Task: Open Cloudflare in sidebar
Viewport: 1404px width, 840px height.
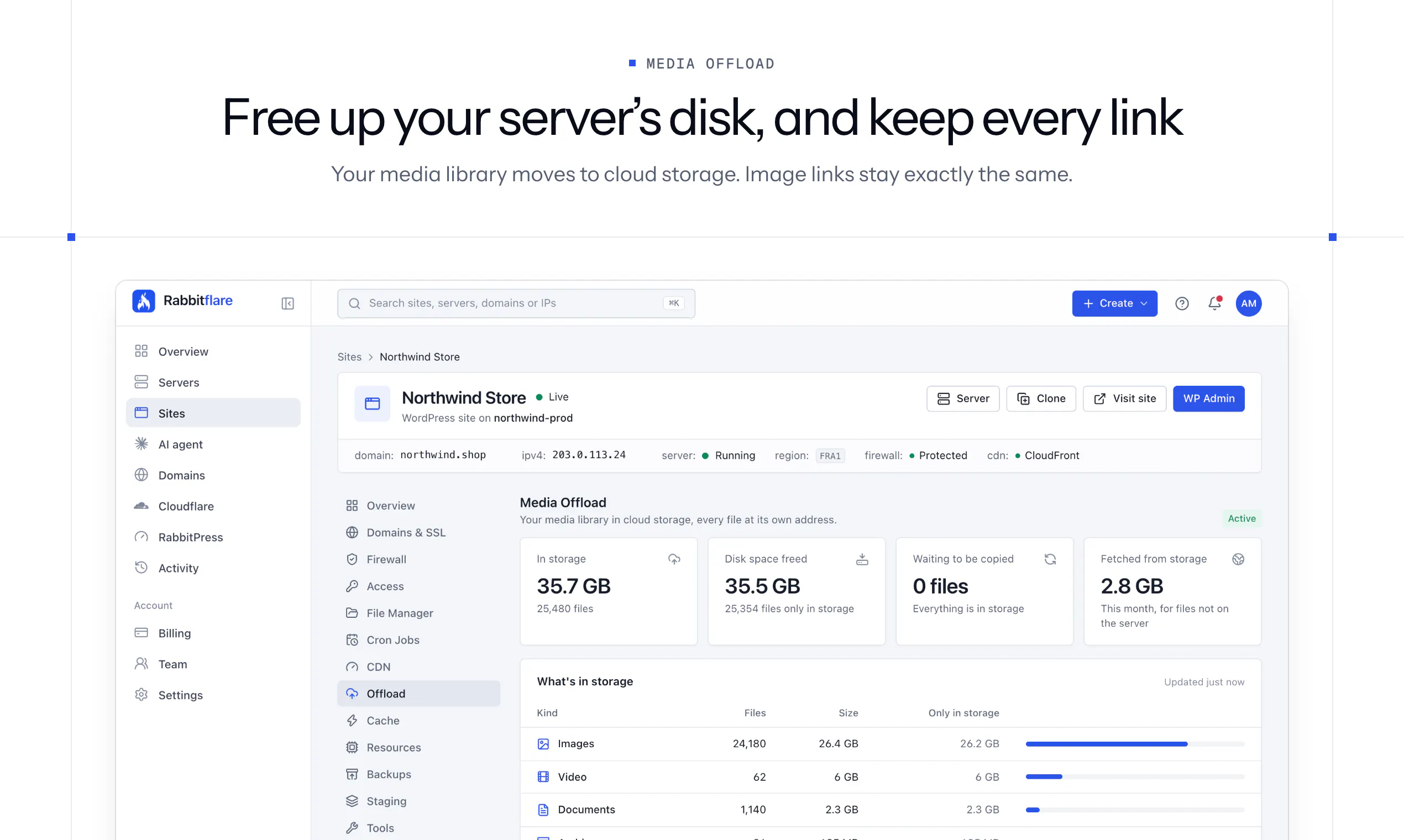Action: click(x=213, y=506)
